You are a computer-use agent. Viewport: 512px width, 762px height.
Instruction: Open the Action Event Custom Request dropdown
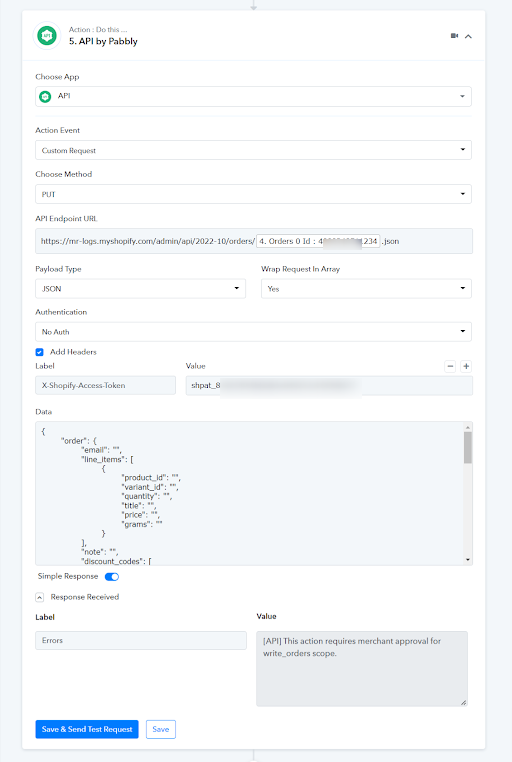[x=253, y=150]
